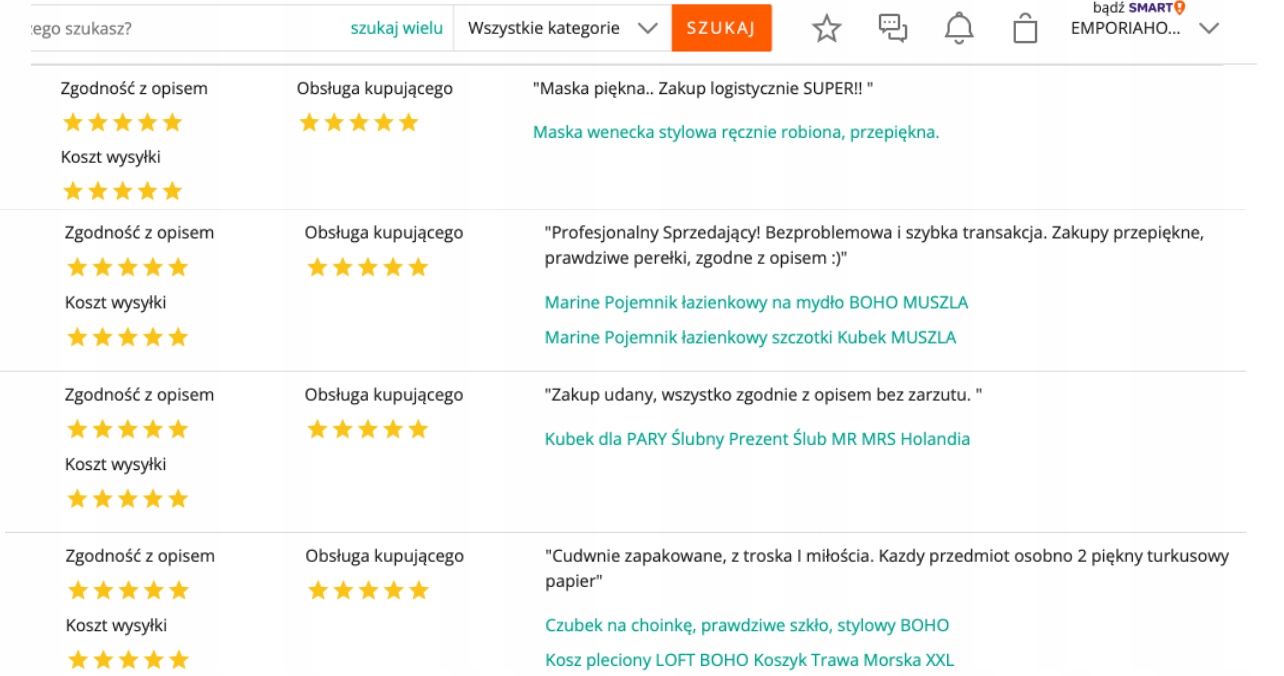Click first review's Obsługa kupującego stars

click(358, 123)
